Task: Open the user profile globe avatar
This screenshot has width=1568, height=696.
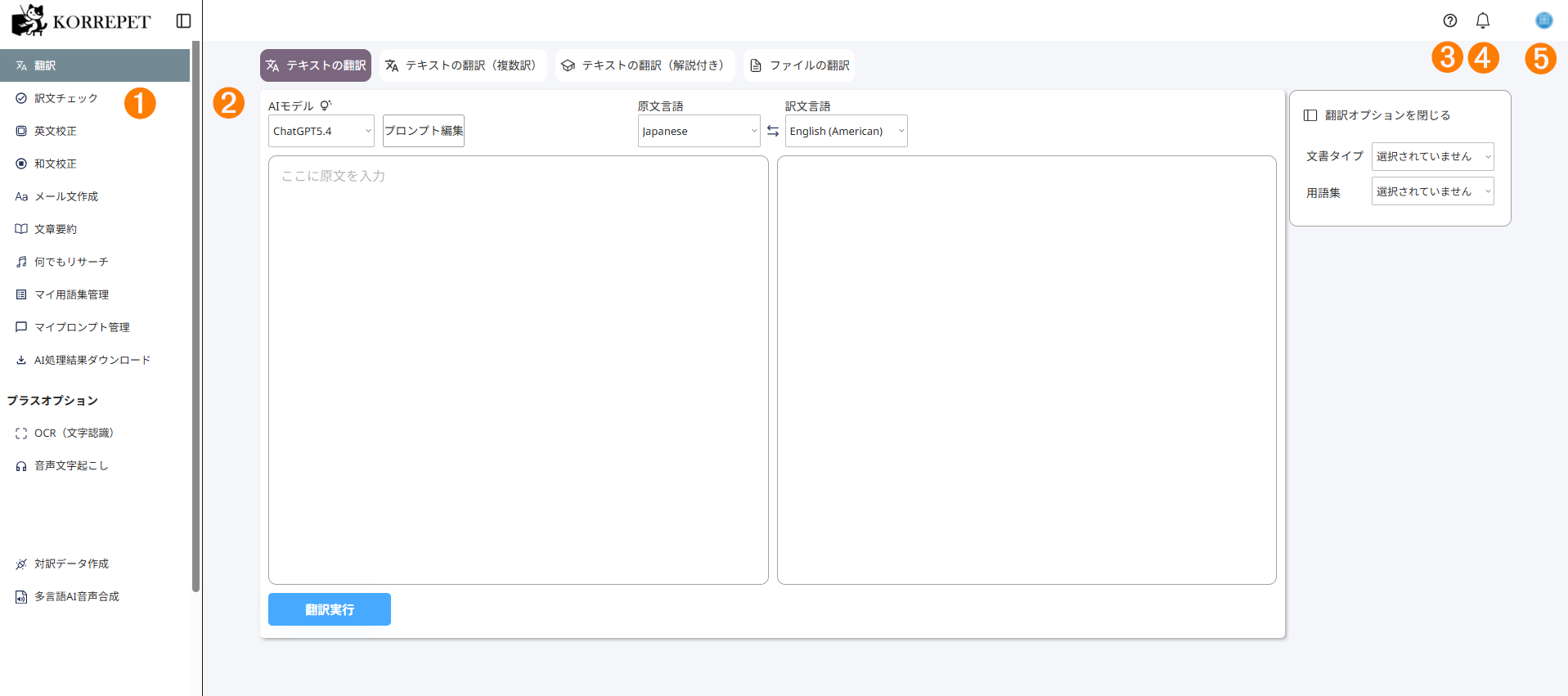Action: click(x=1544, y=20)
